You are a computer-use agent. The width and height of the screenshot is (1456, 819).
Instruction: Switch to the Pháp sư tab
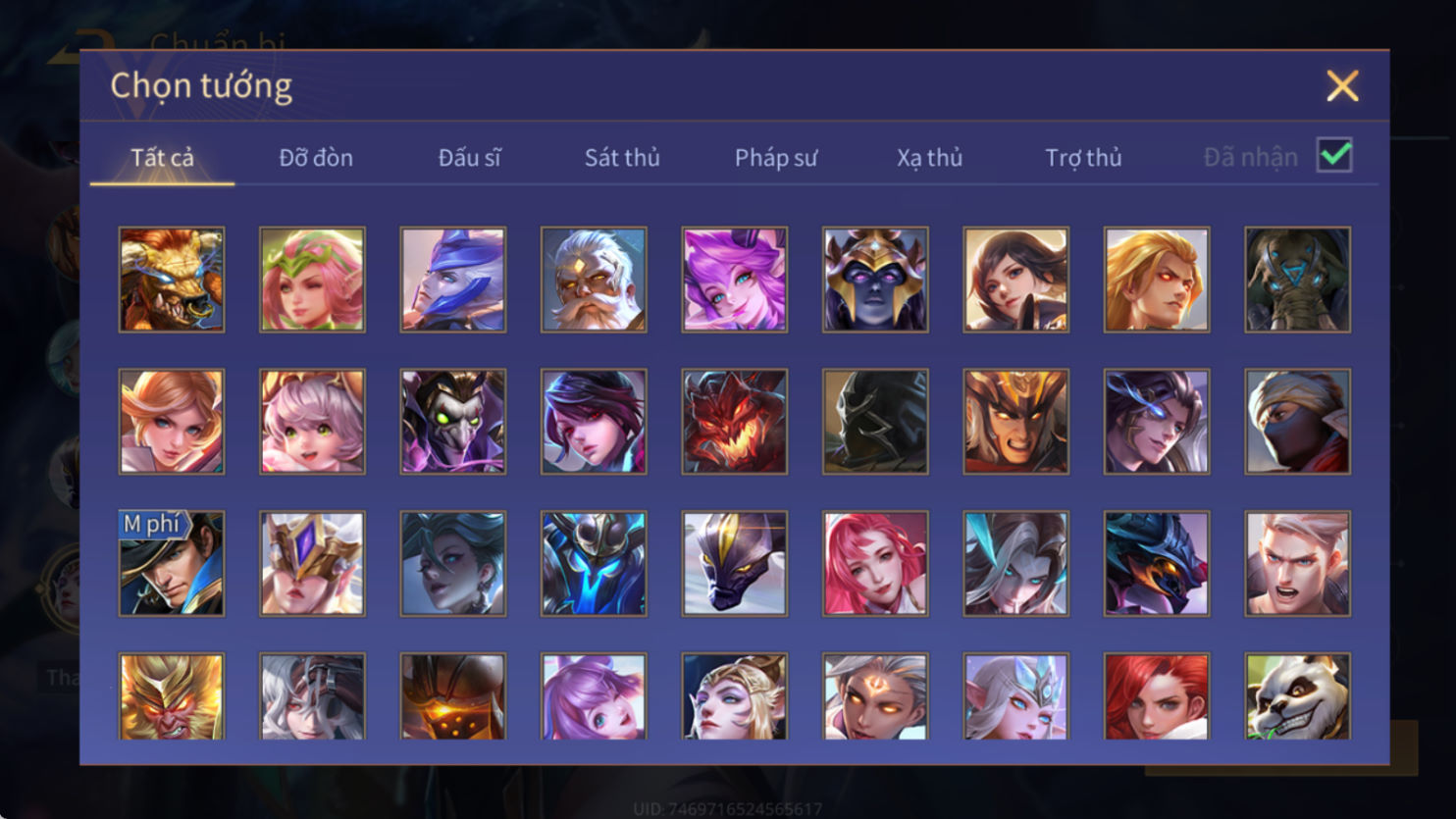pos(776,157)
